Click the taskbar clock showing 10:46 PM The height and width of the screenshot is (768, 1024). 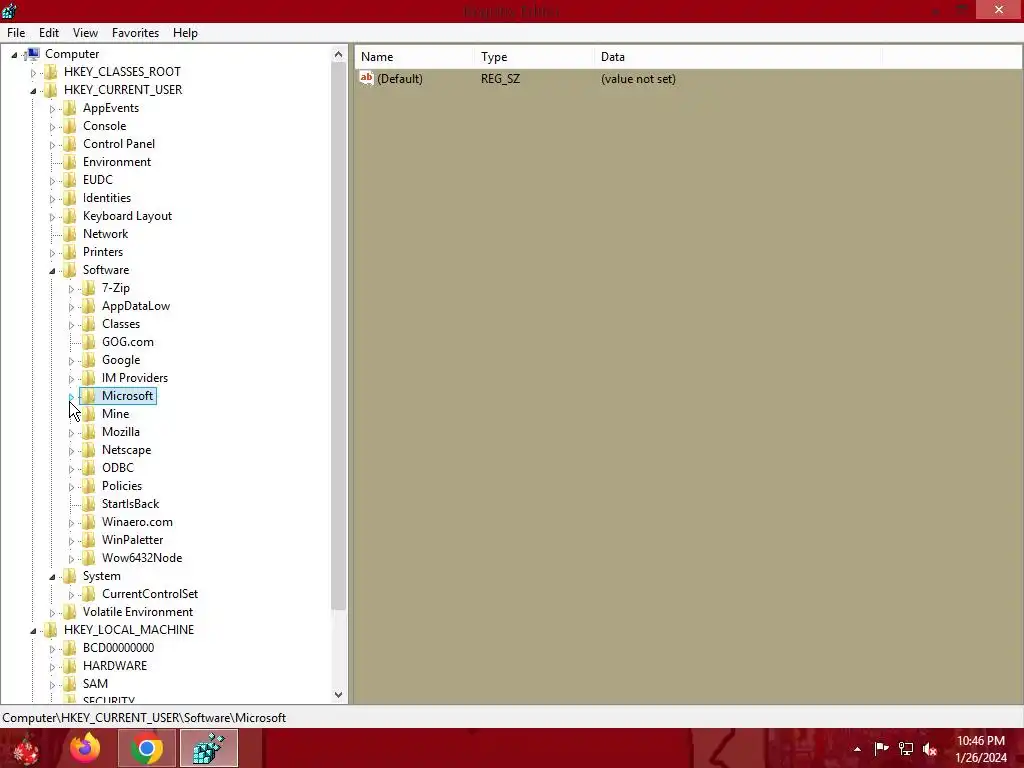coord(981,748)
